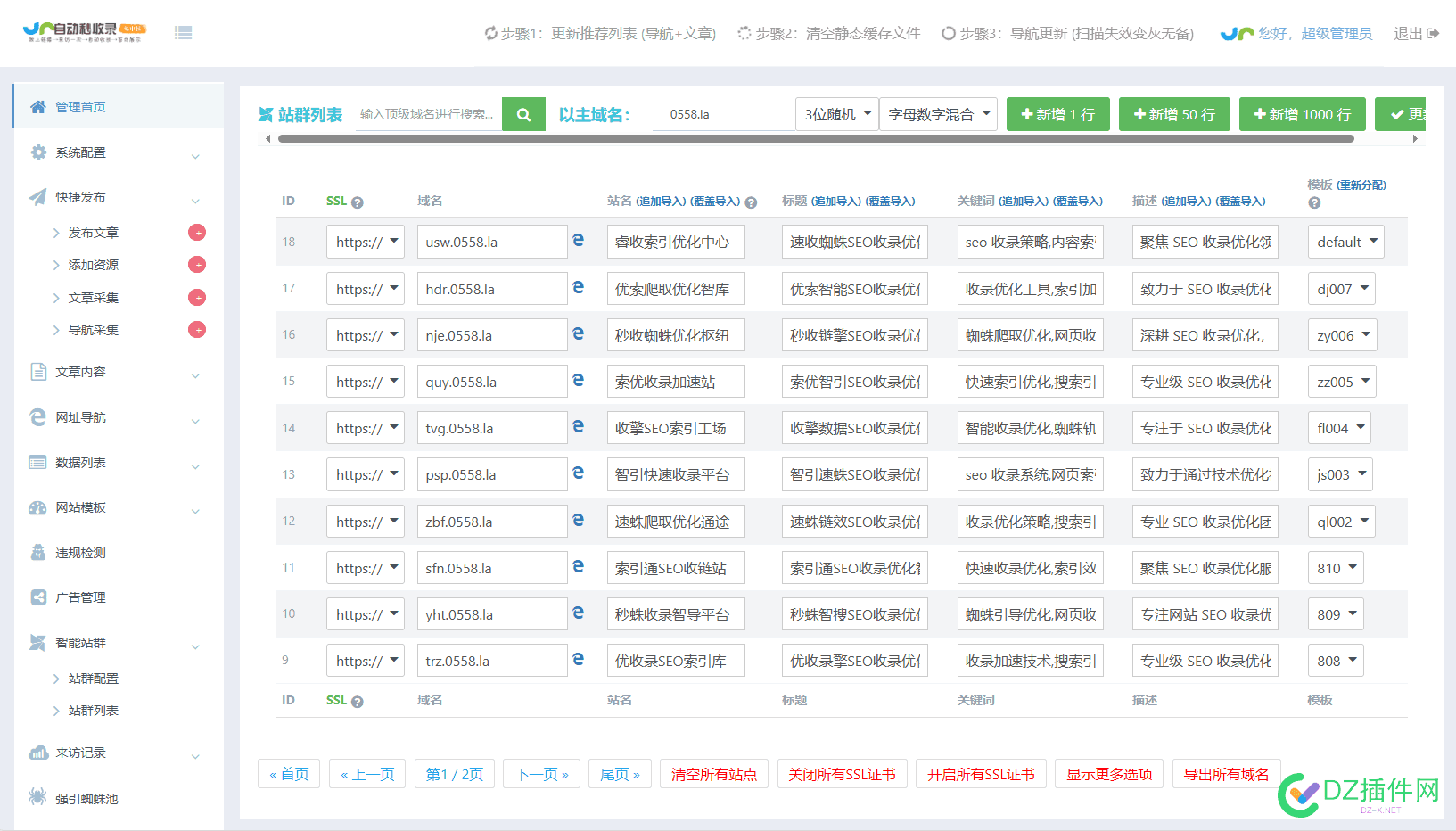Open the browser icon next to usw.0558.la
1456x831 pixels.
[579, 241]
